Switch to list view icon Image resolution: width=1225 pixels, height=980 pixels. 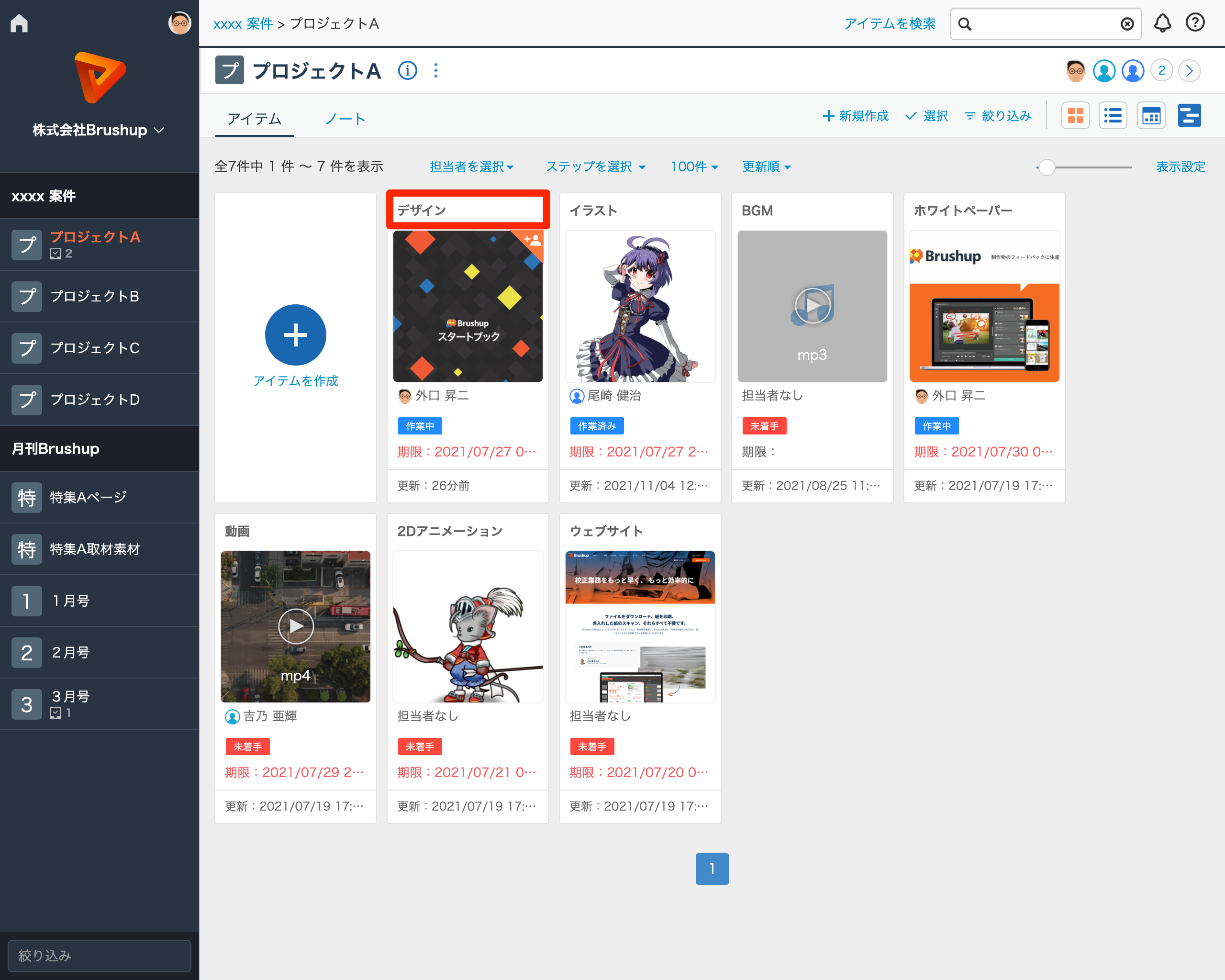[x=1113, y=116]
